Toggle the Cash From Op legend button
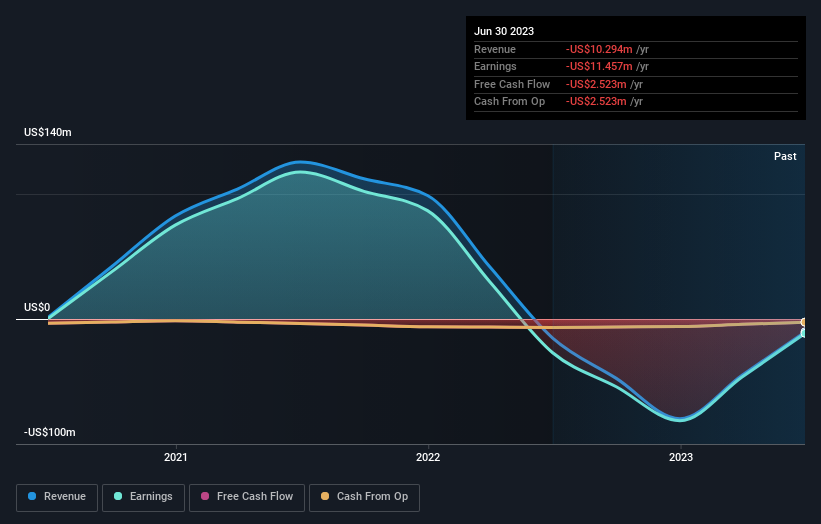 coord(364,497)
